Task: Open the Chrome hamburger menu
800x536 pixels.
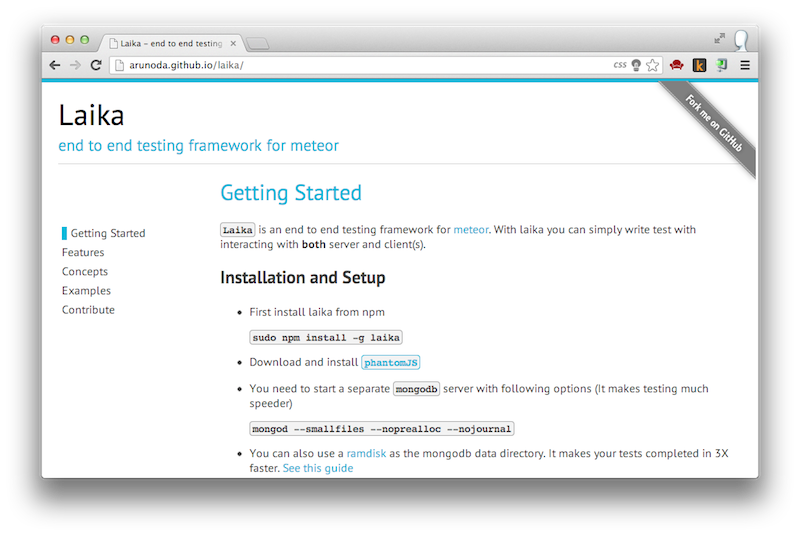Action: pos(745,65)
